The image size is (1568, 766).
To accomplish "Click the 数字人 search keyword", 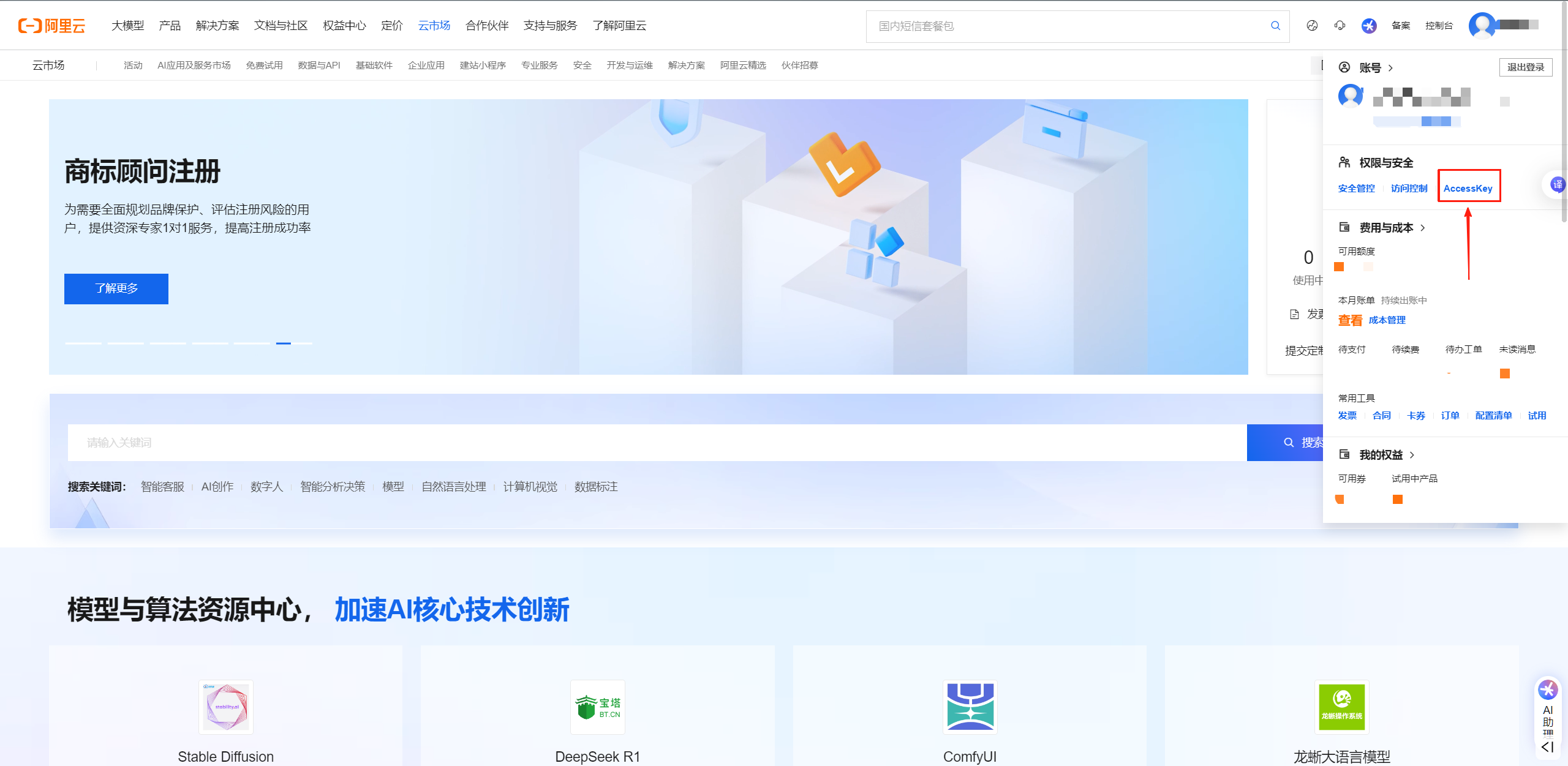I will click(266, 487).
